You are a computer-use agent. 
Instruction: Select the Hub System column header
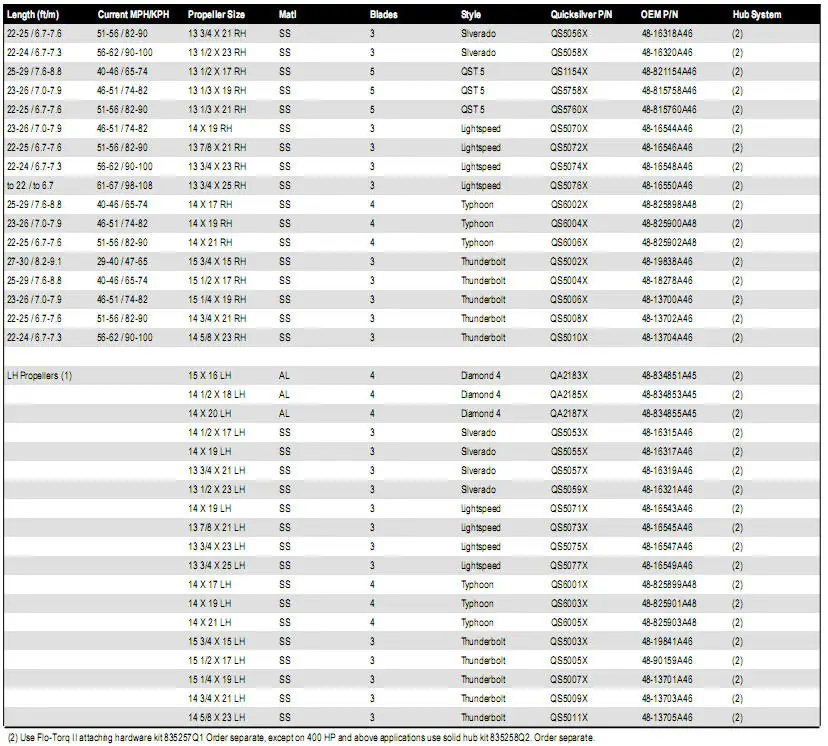tap(756, 15)
